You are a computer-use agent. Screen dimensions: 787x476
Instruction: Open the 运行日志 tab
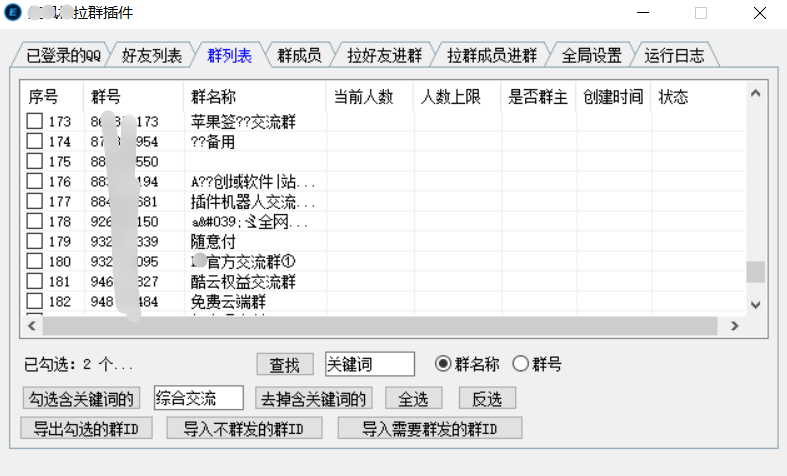[x=673, y=56]
